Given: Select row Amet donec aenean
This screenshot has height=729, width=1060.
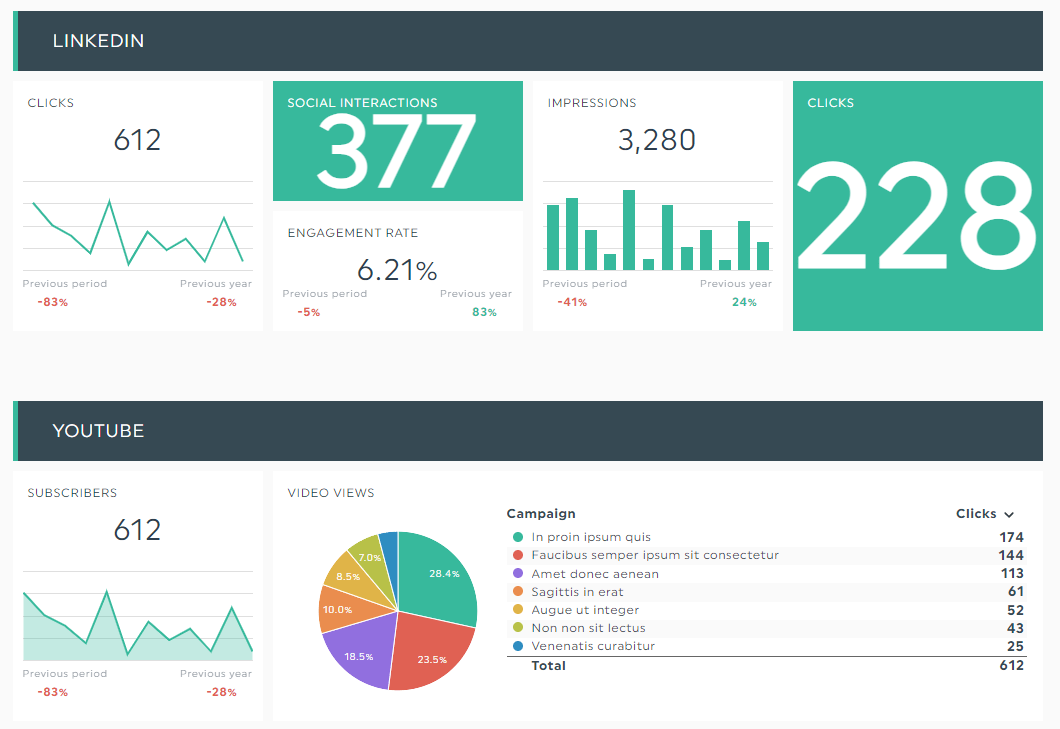Looking at the screenshot, I should click(x=767, y=573).
